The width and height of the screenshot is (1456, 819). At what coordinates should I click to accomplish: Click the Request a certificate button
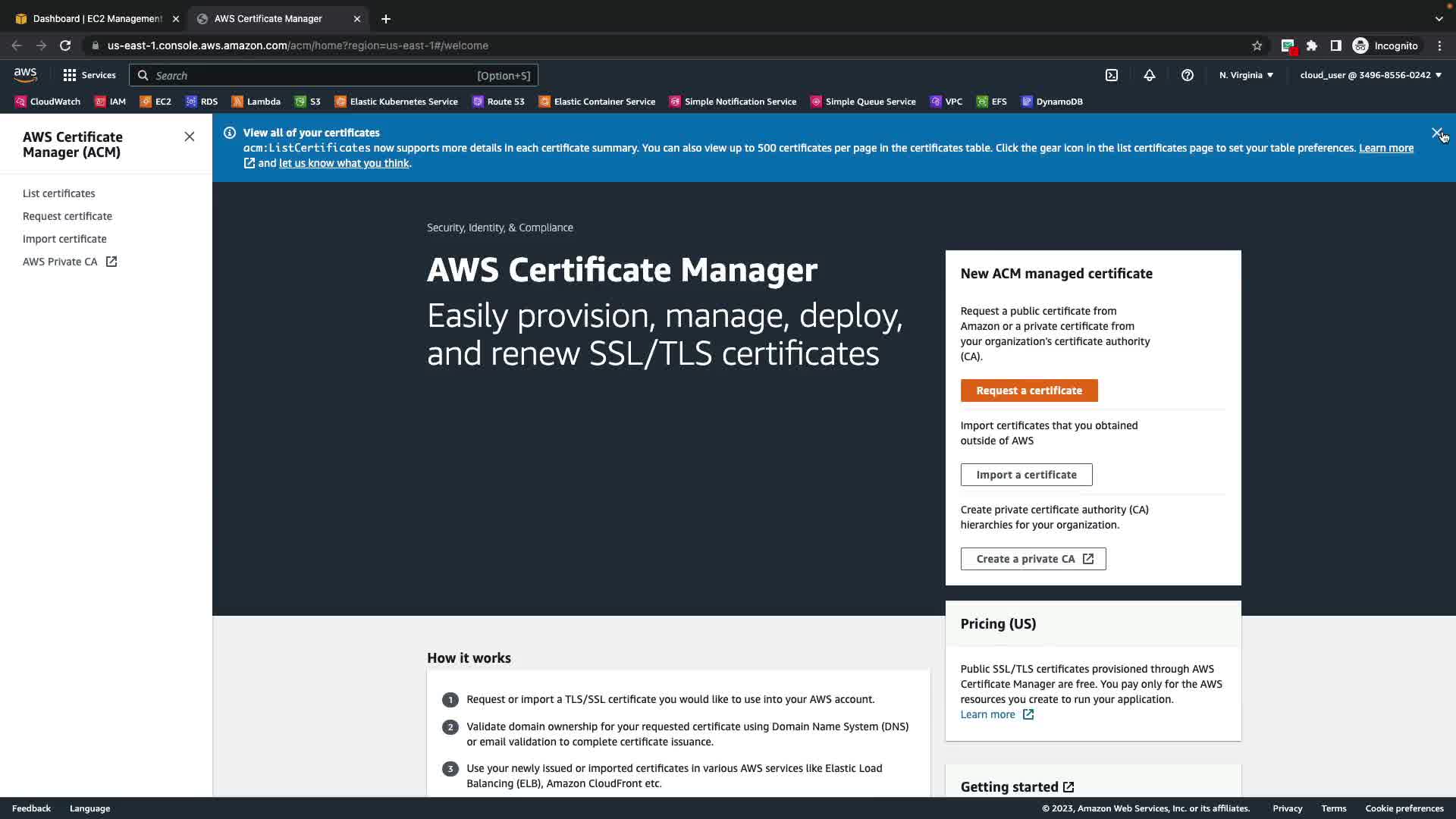1028,391
